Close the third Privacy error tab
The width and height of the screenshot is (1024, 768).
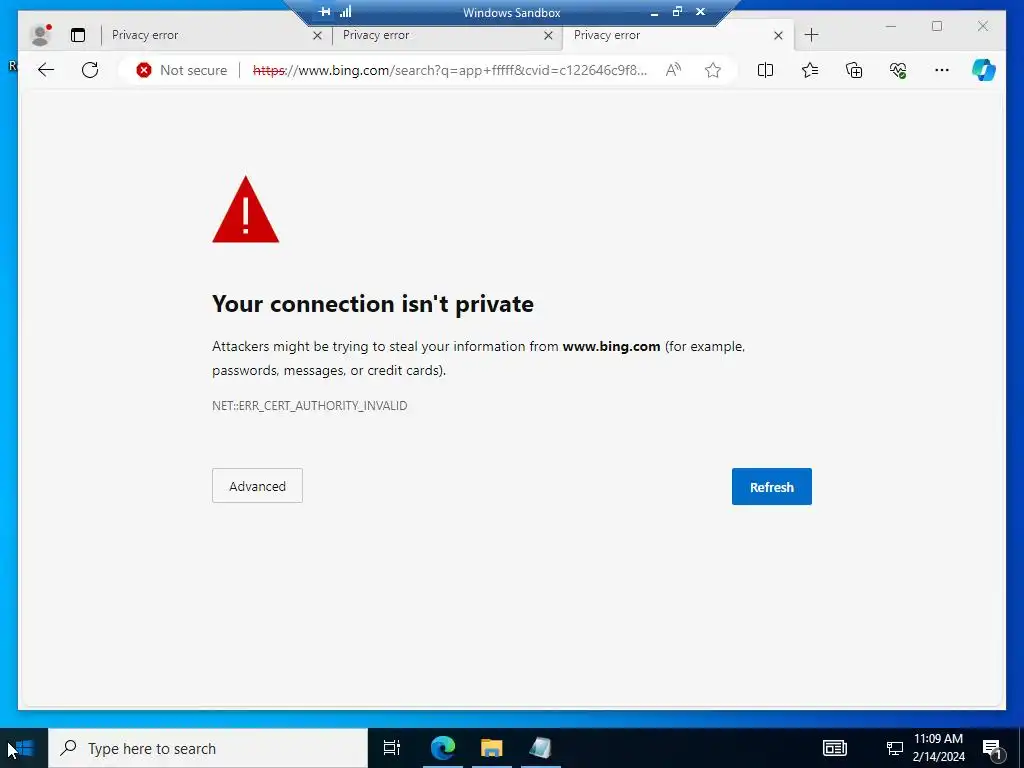(778, 35)
